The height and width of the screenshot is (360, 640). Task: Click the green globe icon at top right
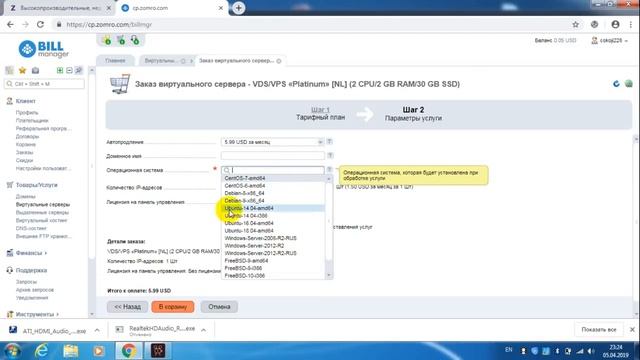point(629,84)
